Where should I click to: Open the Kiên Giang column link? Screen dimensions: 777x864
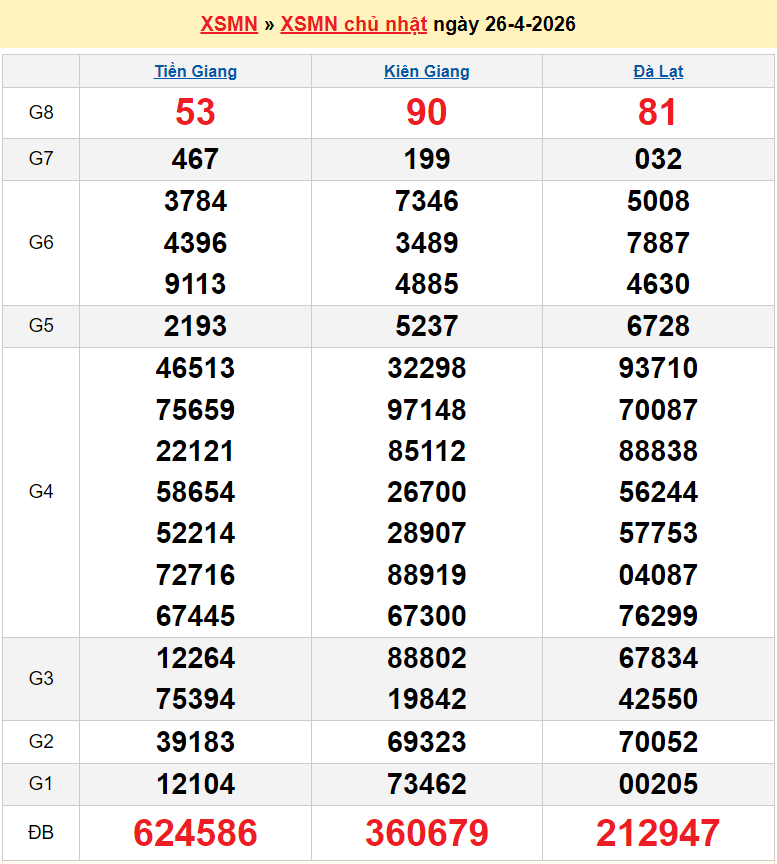coord(427,72)
